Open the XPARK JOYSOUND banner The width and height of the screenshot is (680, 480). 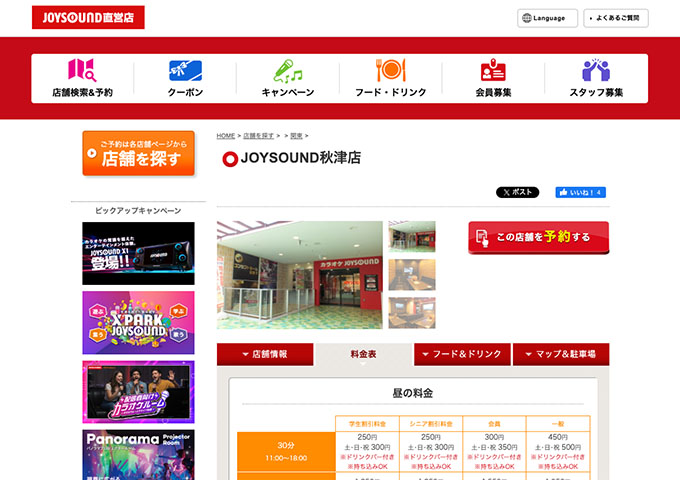pyautogui.click(x=138, y=323)
